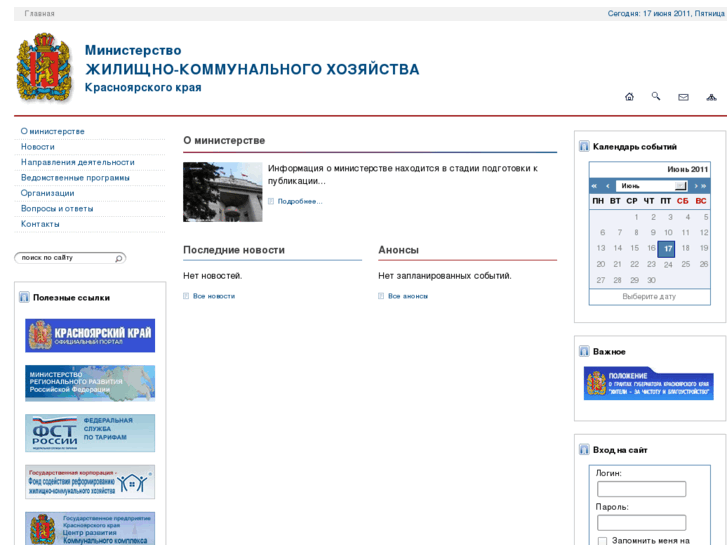This screenshot has height=545, width=727.
Task: Click the Июнь 2011 calendar title
Action: 688,169
